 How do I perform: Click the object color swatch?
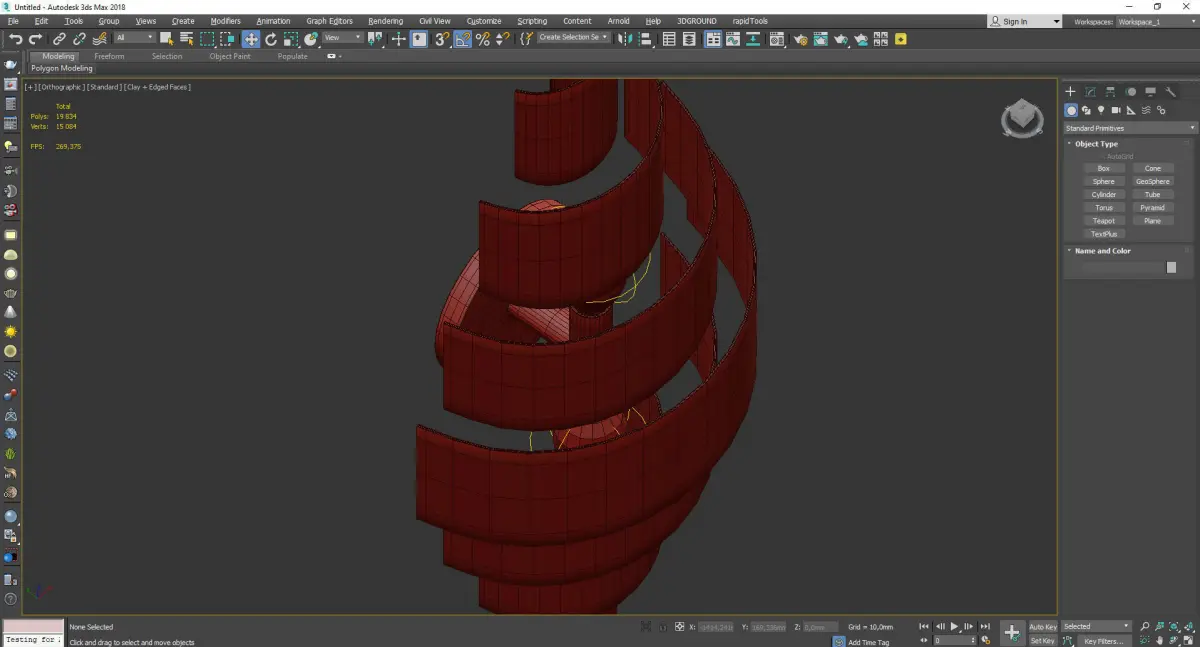(1171, 267)
